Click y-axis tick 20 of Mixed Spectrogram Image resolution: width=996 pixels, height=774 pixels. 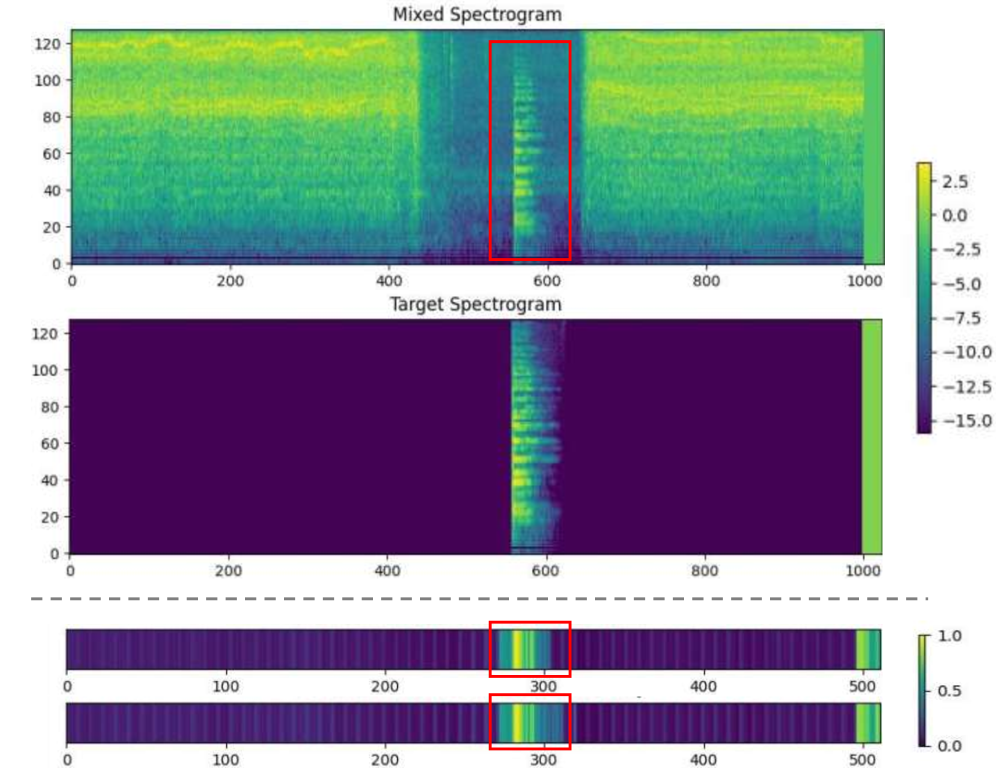pyautogui.click(x=52, y=227)
